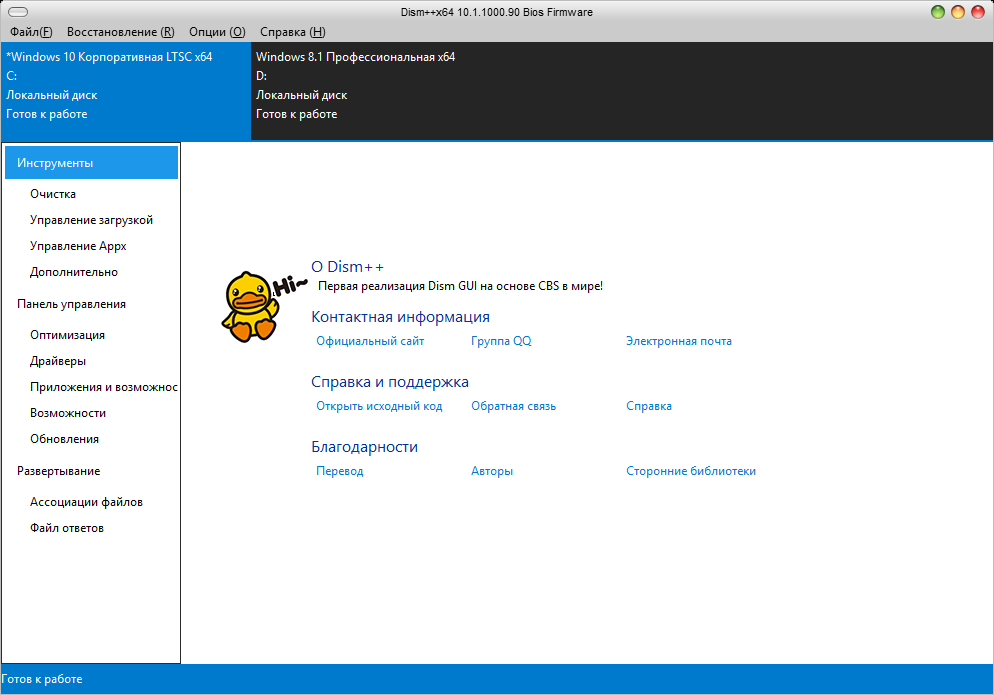Image resolution: width=994 pixels, height=695 pixels.
Task: Open the Обратная связь link
Action: pos(513,406)
